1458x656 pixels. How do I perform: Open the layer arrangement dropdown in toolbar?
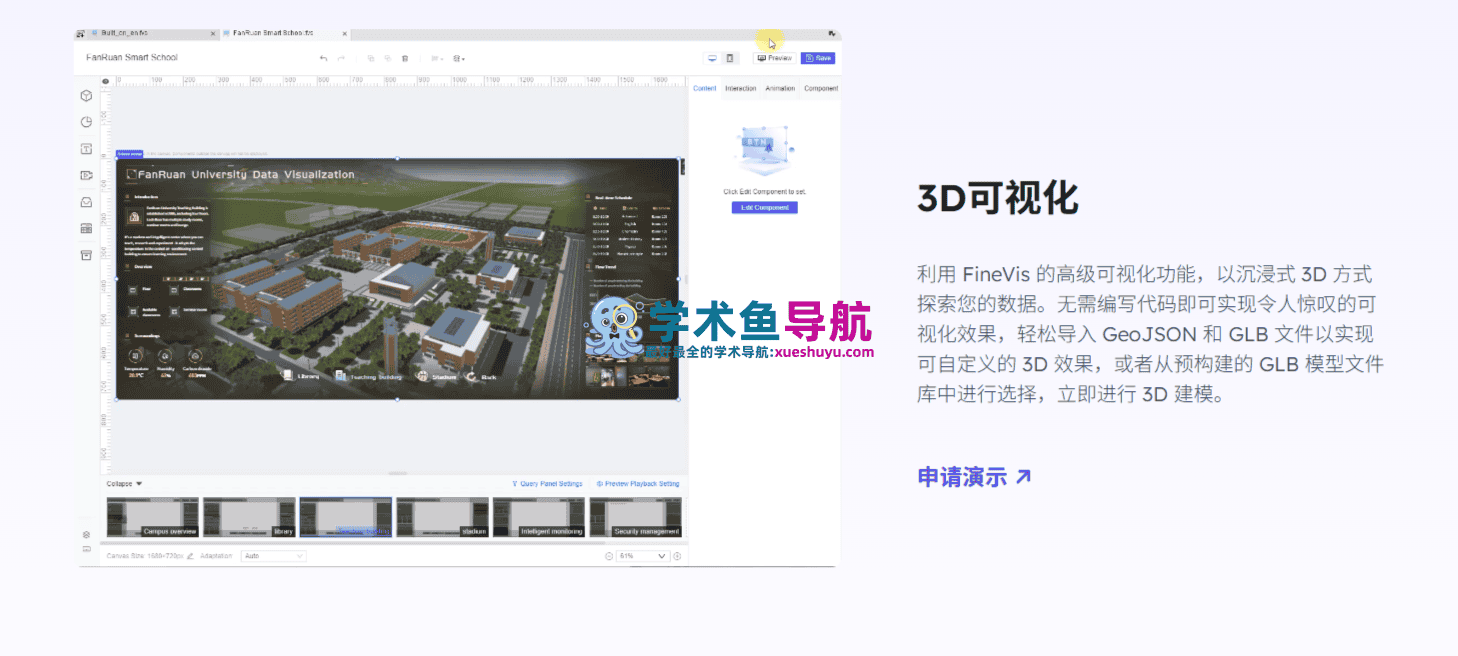pyautogui.click(x=459, y=58)
